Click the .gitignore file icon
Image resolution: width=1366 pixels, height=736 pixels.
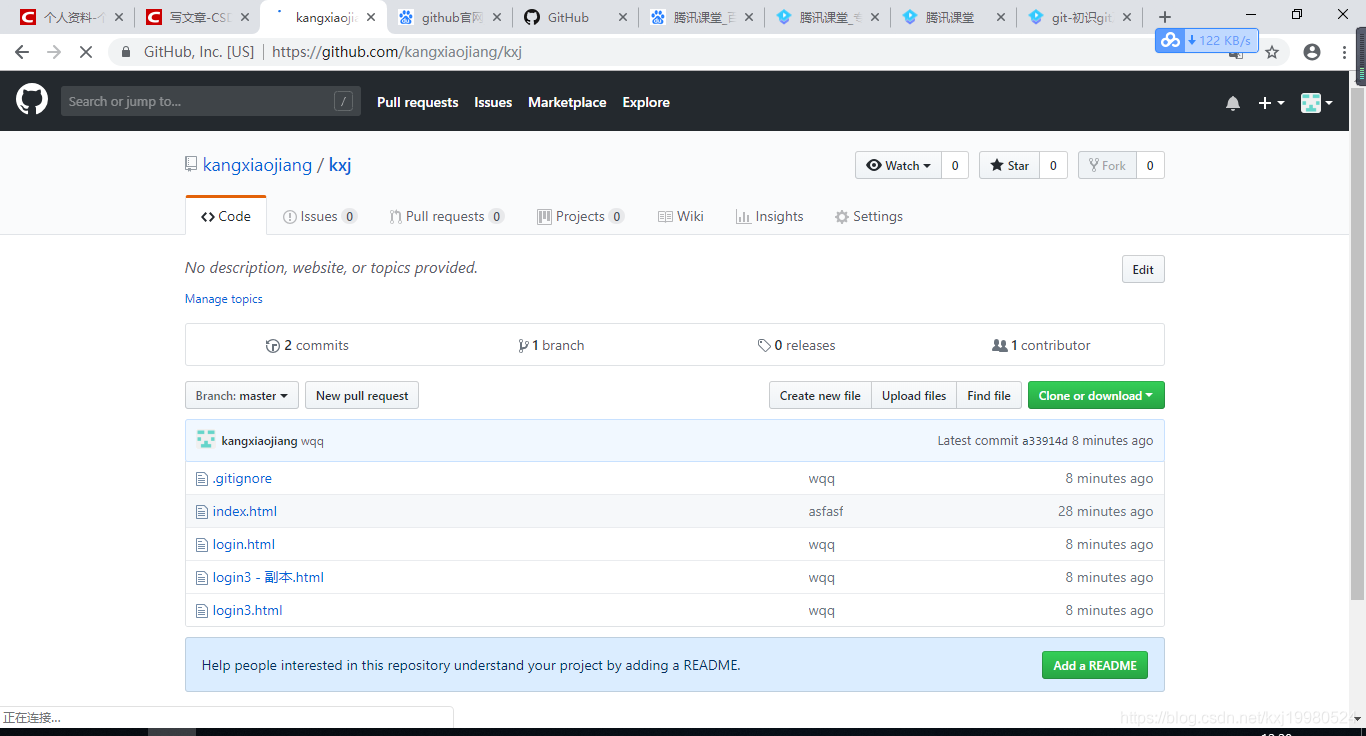click(202, 479)
